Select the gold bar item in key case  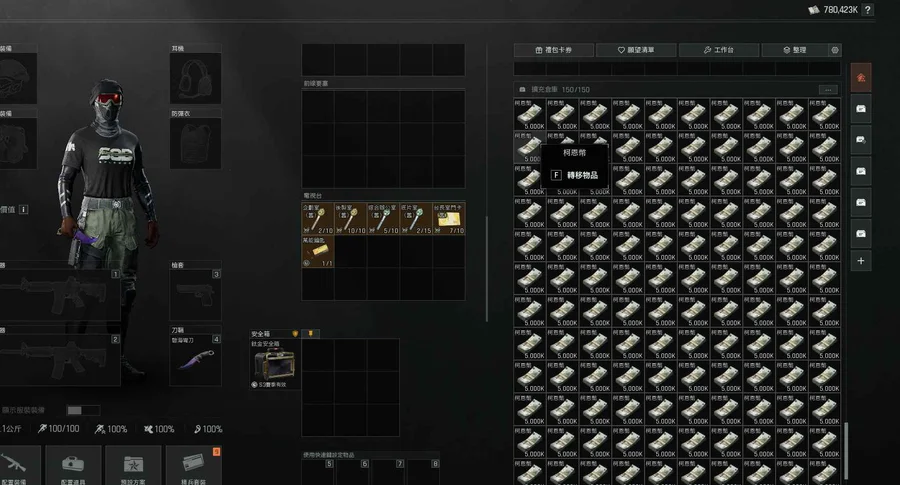(x=318, y=254)
